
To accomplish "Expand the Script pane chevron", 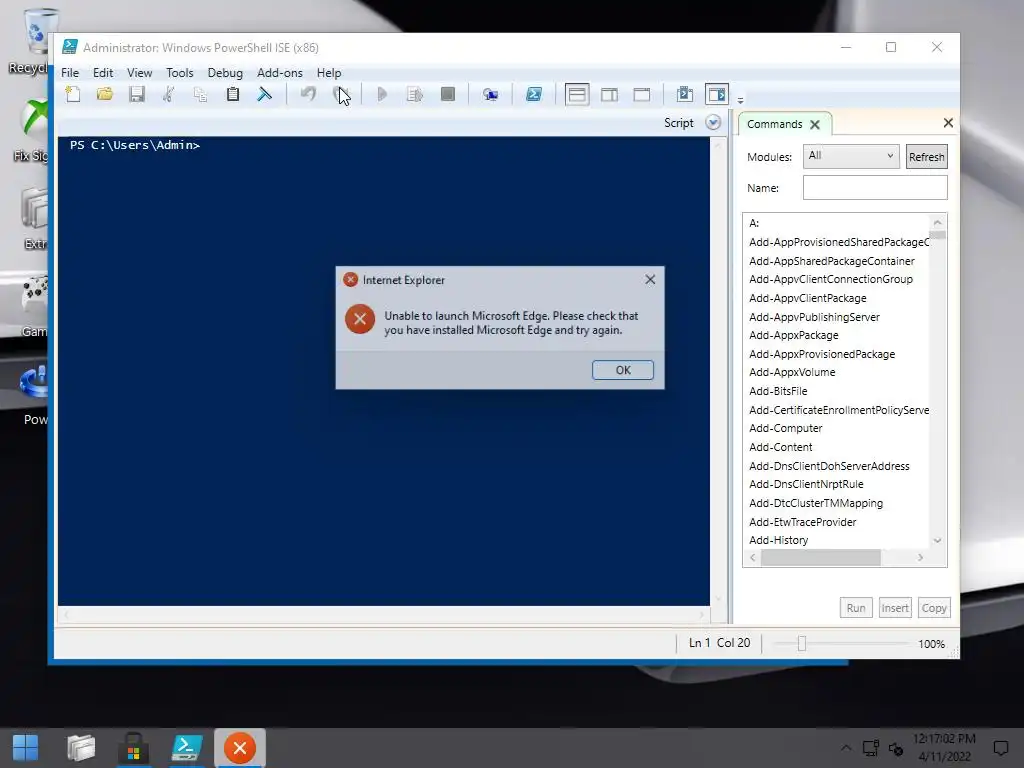I will 713,123.
